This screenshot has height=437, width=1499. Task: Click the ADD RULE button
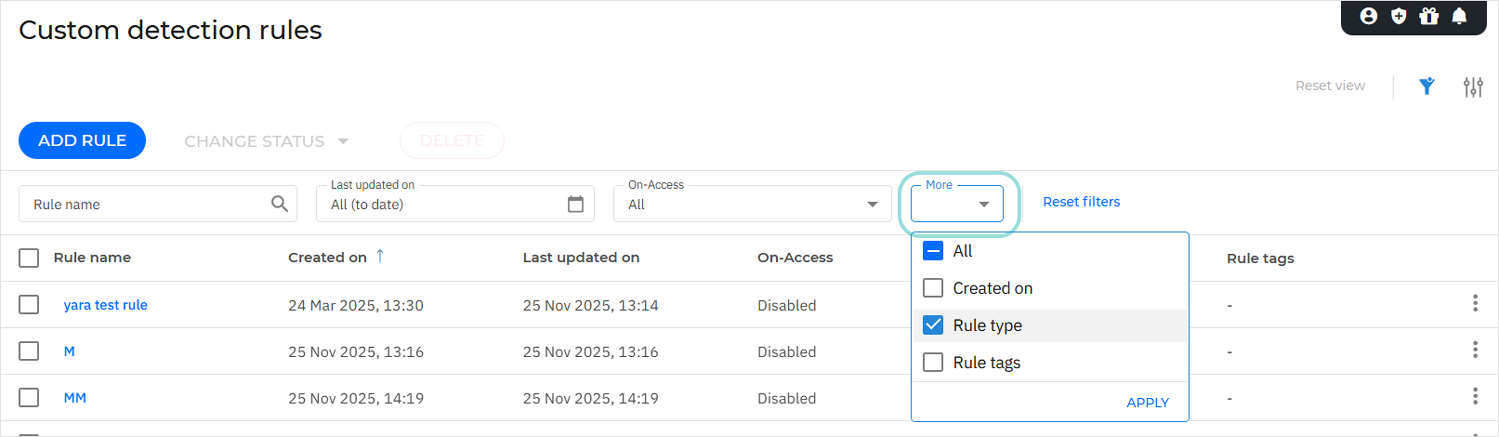[x=82, y=141]
